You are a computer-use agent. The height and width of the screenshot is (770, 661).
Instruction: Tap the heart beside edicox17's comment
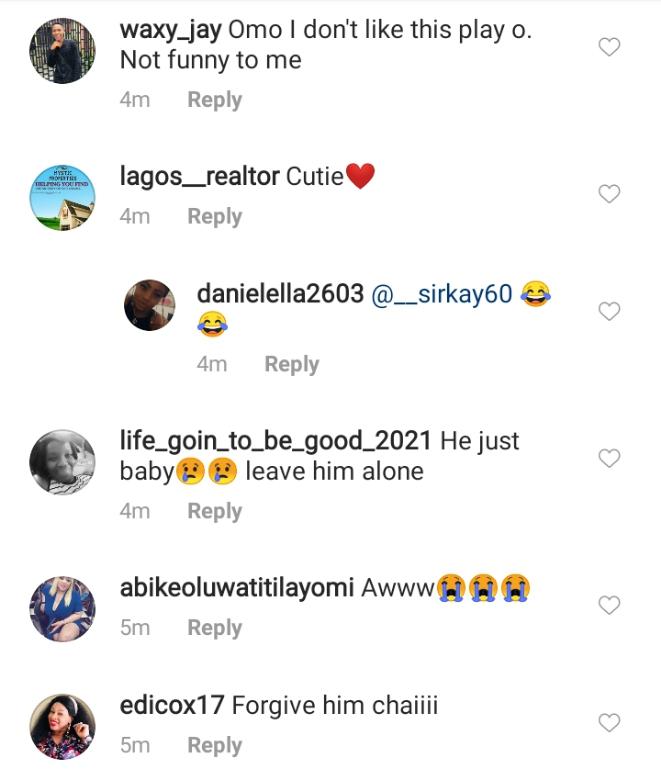pyautogui.click(x=609, y=723)
